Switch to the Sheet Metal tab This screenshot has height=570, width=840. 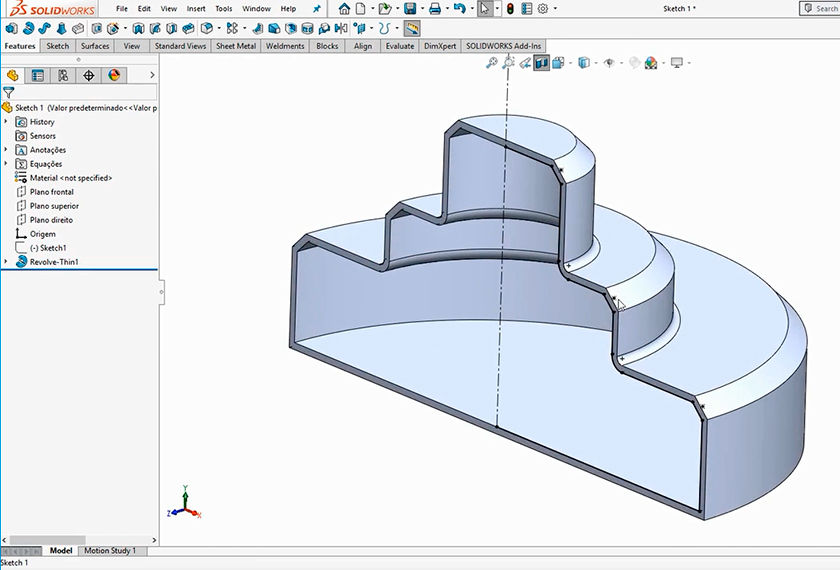pos(236,46)
